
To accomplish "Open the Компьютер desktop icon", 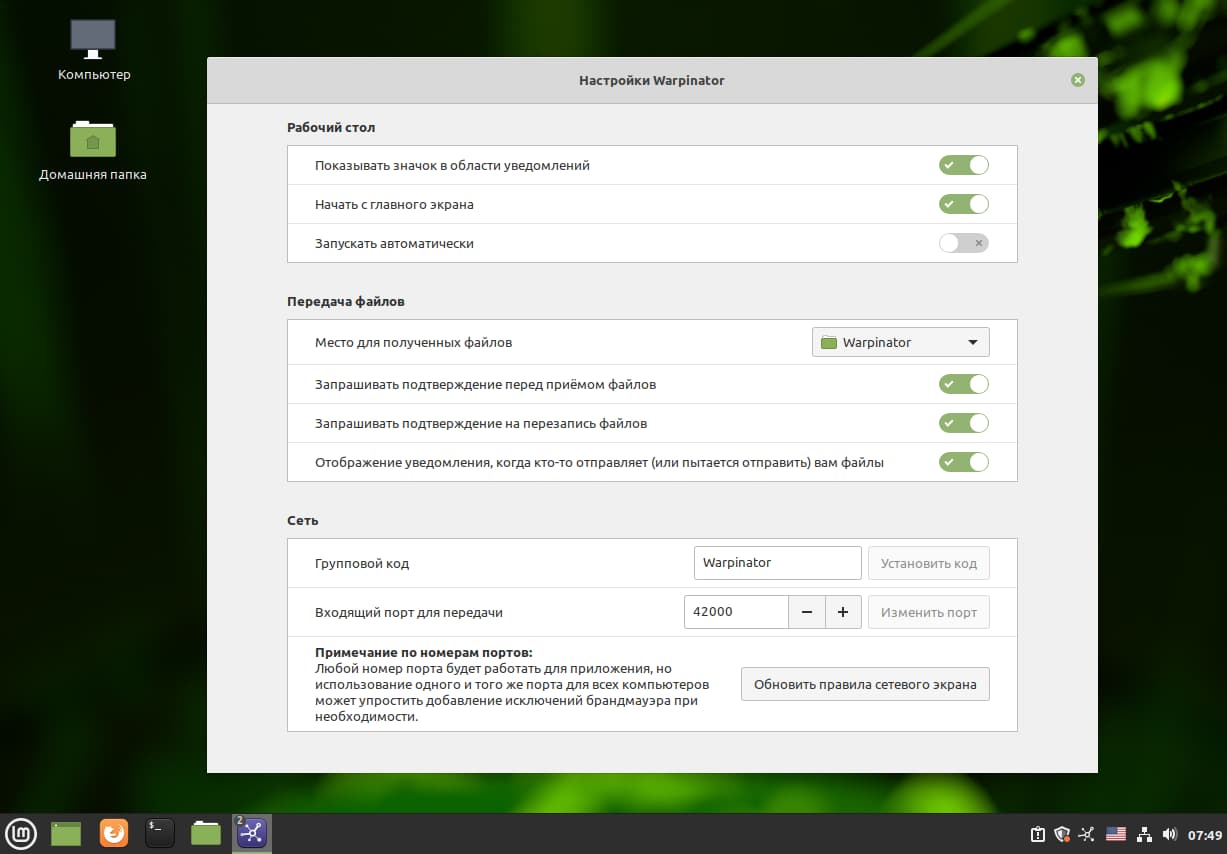I will pos(93,50).
